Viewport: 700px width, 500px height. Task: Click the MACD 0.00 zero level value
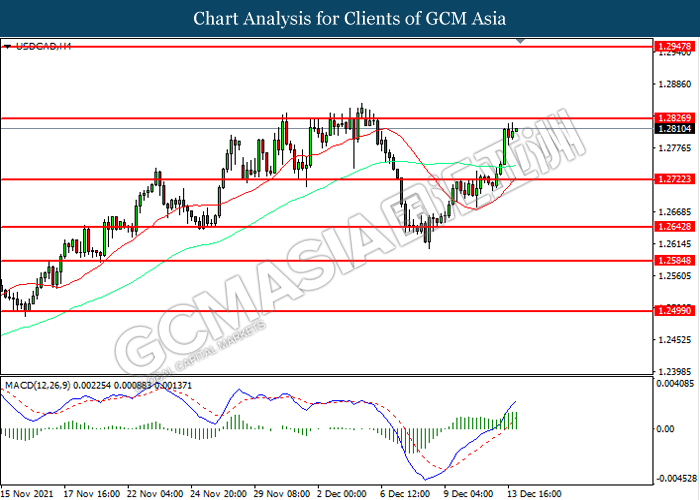665,429
